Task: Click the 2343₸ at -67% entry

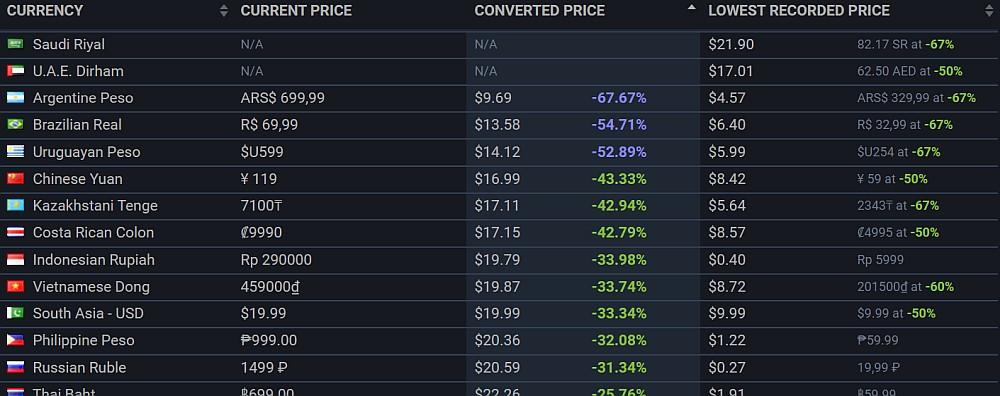Action: [x=898, y=205]
